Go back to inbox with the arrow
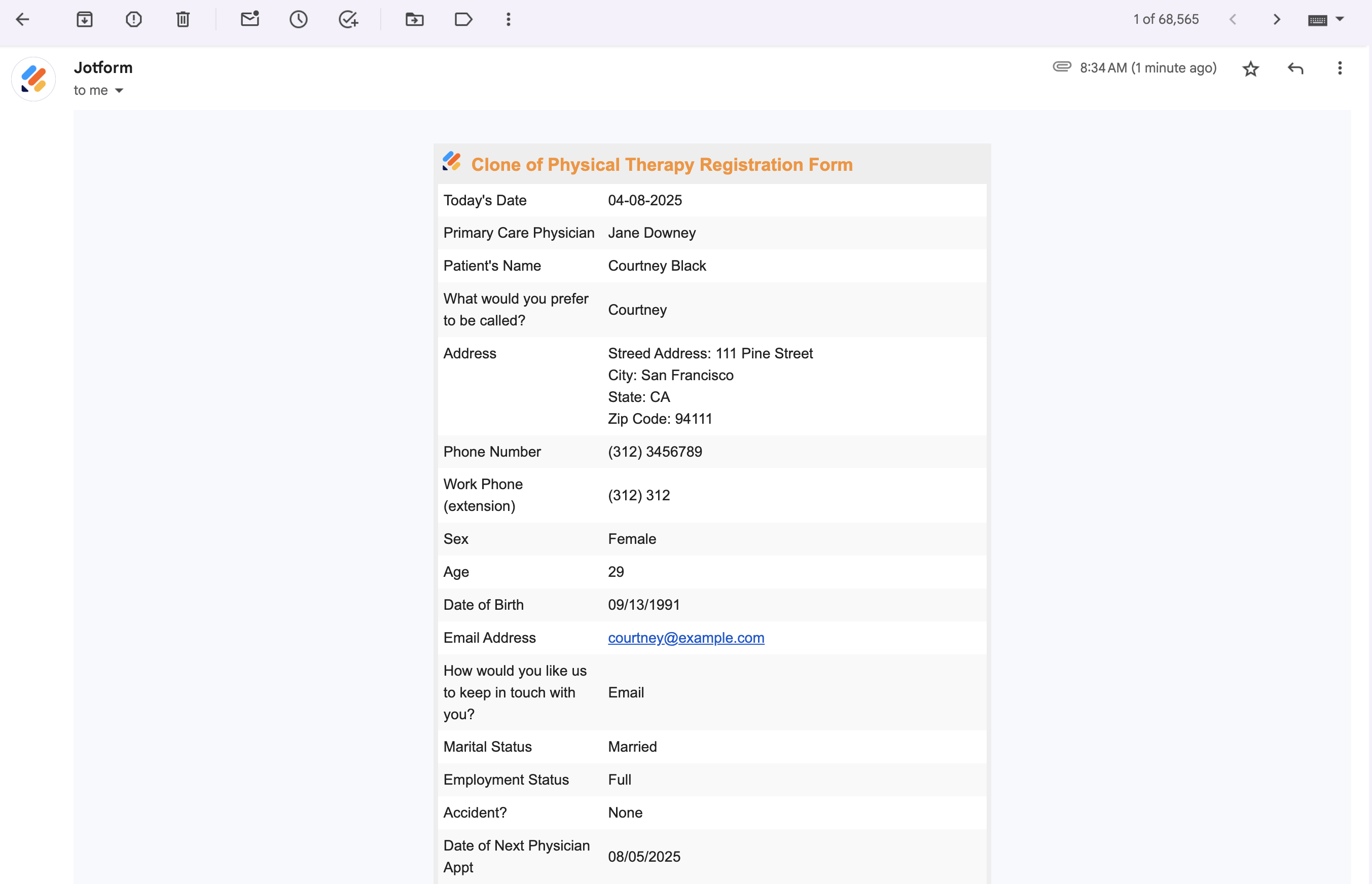 (22, 20)
